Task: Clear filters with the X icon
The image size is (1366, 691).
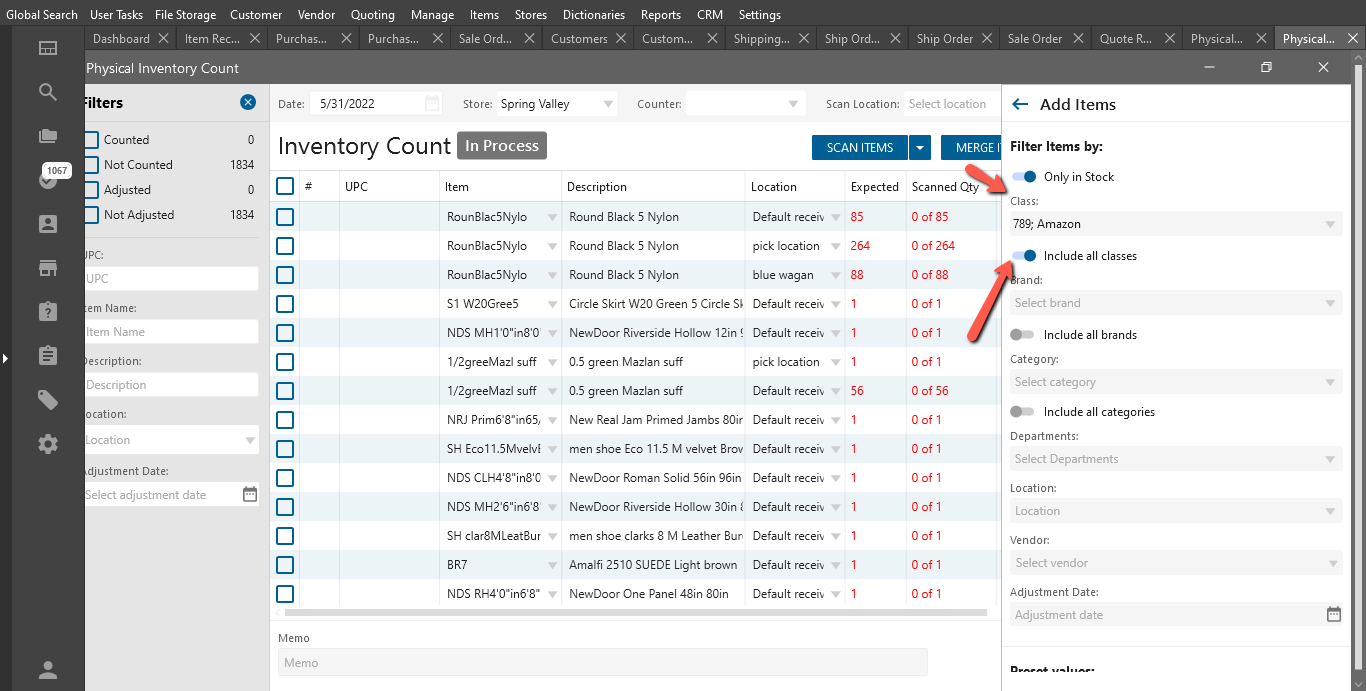Action: tap(248, 102)
